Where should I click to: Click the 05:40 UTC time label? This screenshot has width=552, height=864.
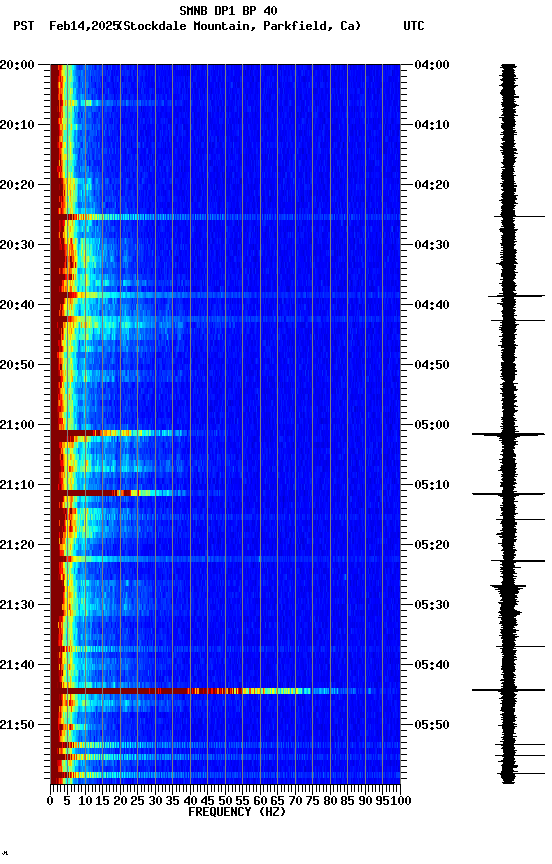click(432, 666)
